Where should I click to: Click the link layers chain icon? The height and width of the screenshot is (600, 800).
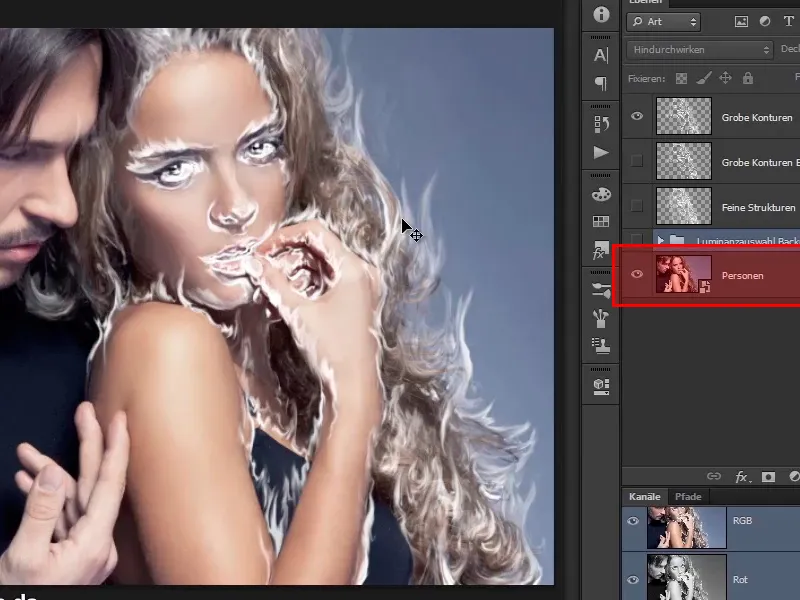714,477
